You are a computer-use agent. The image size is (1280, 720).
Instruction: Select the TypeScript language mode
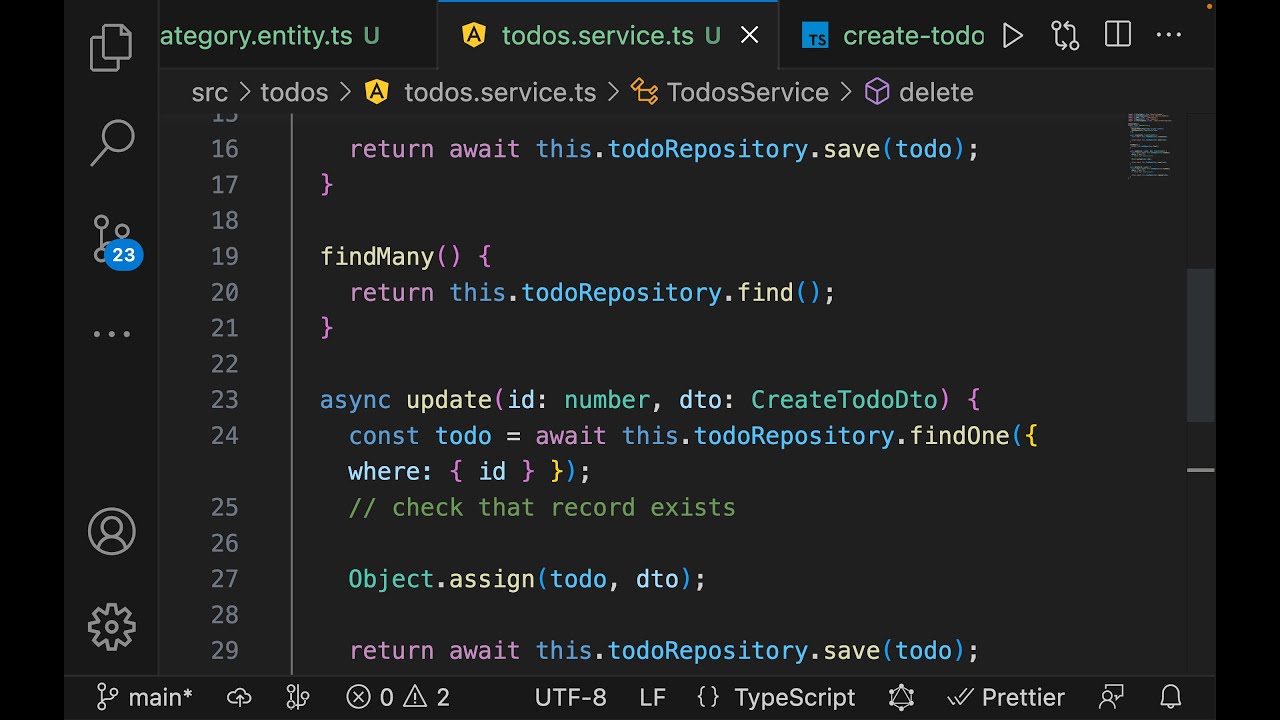point(776,697)
